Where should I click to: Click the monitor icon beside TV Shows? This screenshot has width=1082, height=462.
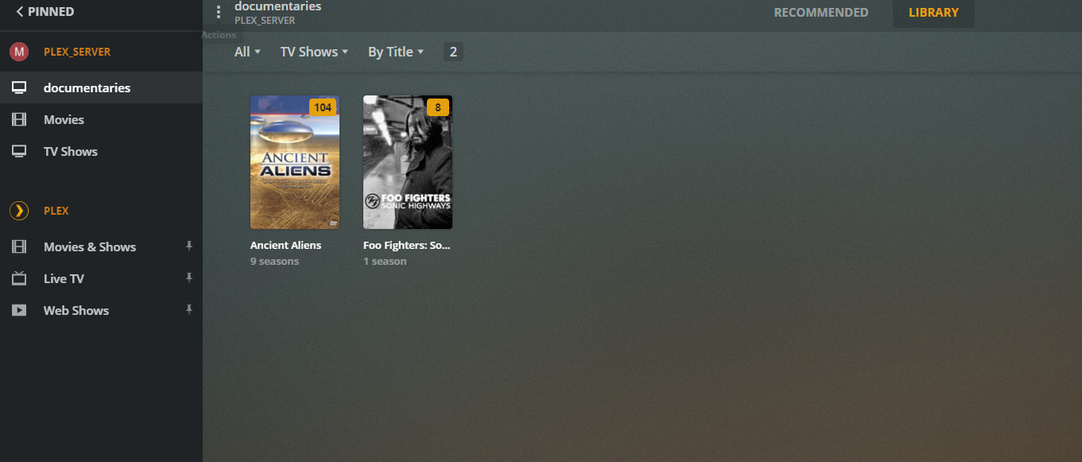click(x=19, y=151)
